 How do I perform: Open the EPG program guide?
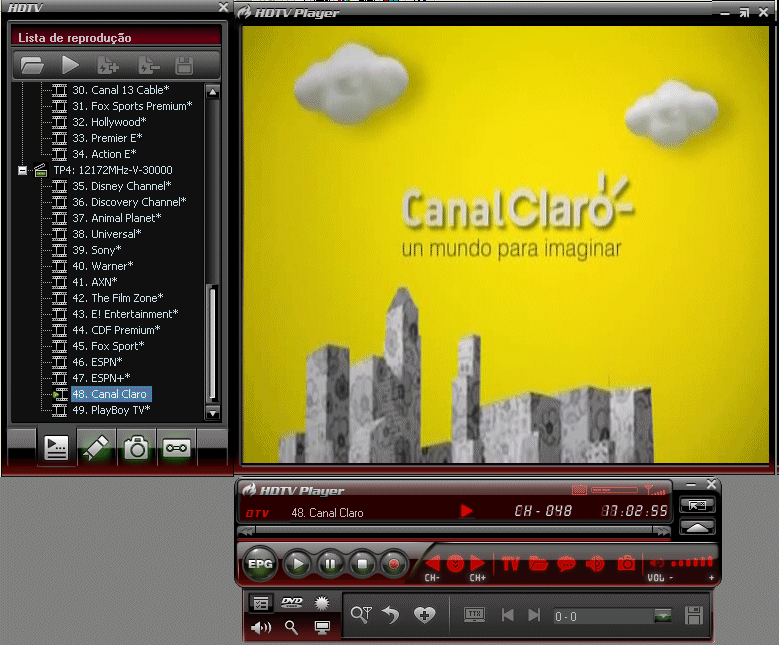coord(260,564)
